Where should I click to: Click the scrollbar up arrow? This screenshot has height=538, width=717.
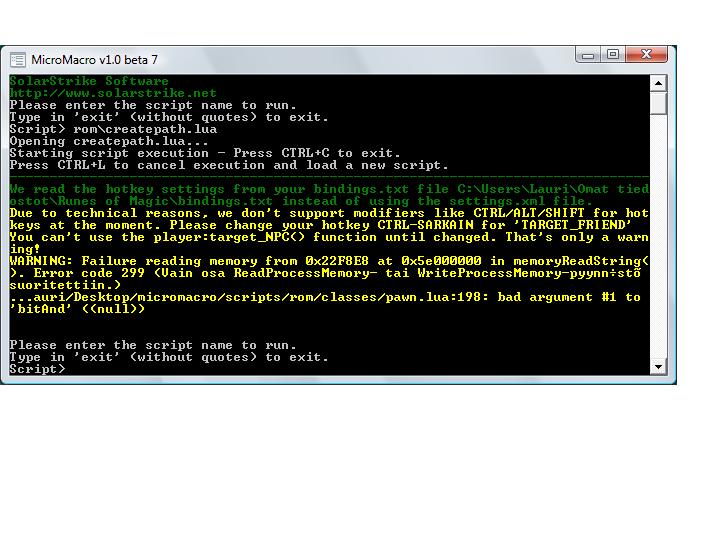click(x=658, y=82)
